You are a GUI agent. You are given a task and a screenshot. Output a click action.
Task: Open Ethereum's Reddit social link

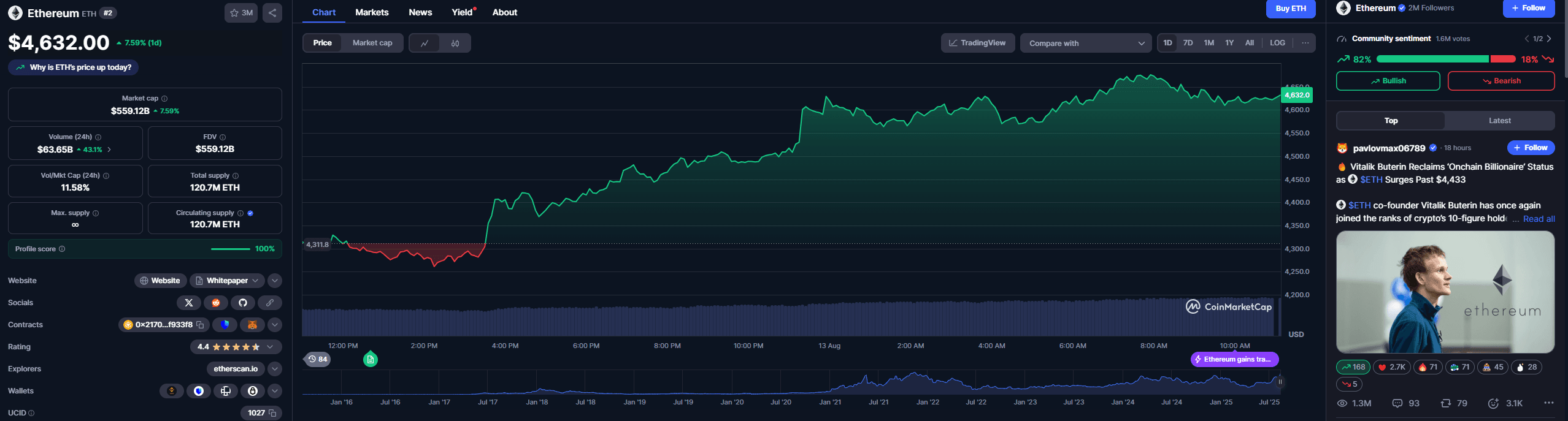point(216,303)
